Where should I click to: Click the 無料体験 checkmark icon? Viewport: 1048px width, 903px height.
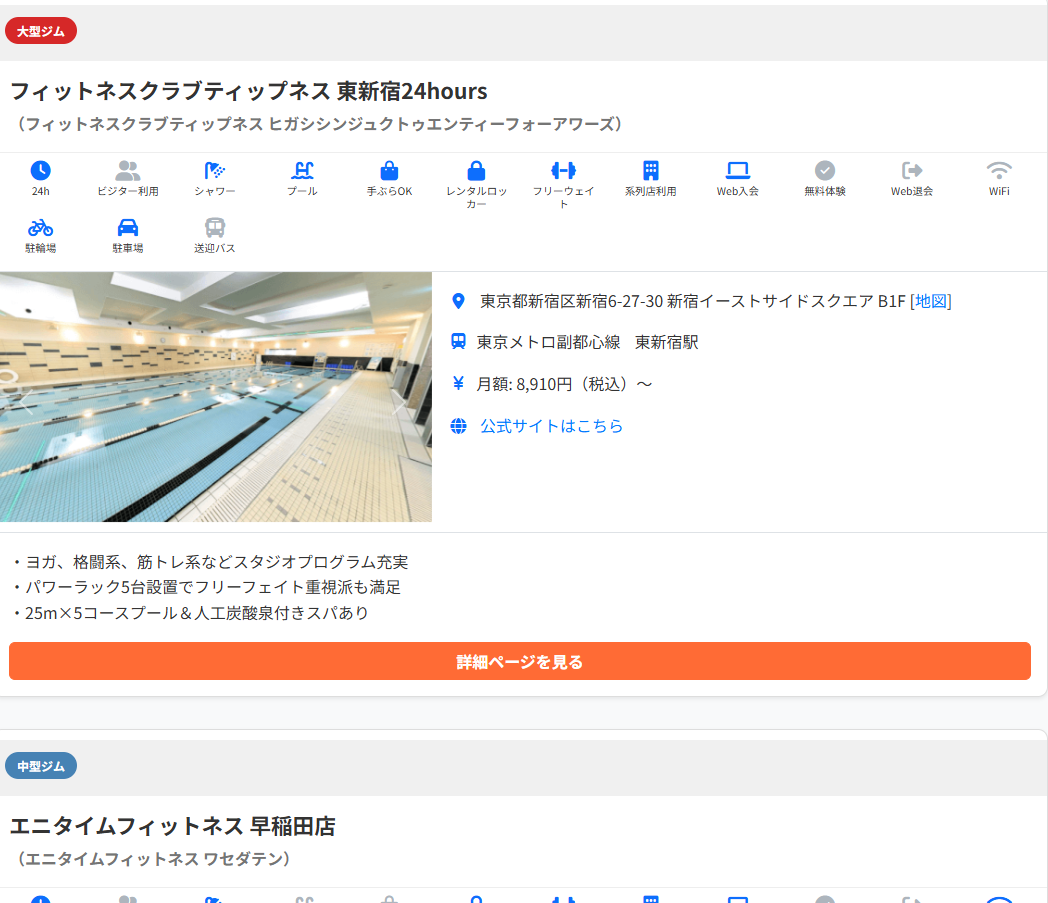tap(825, 170)
